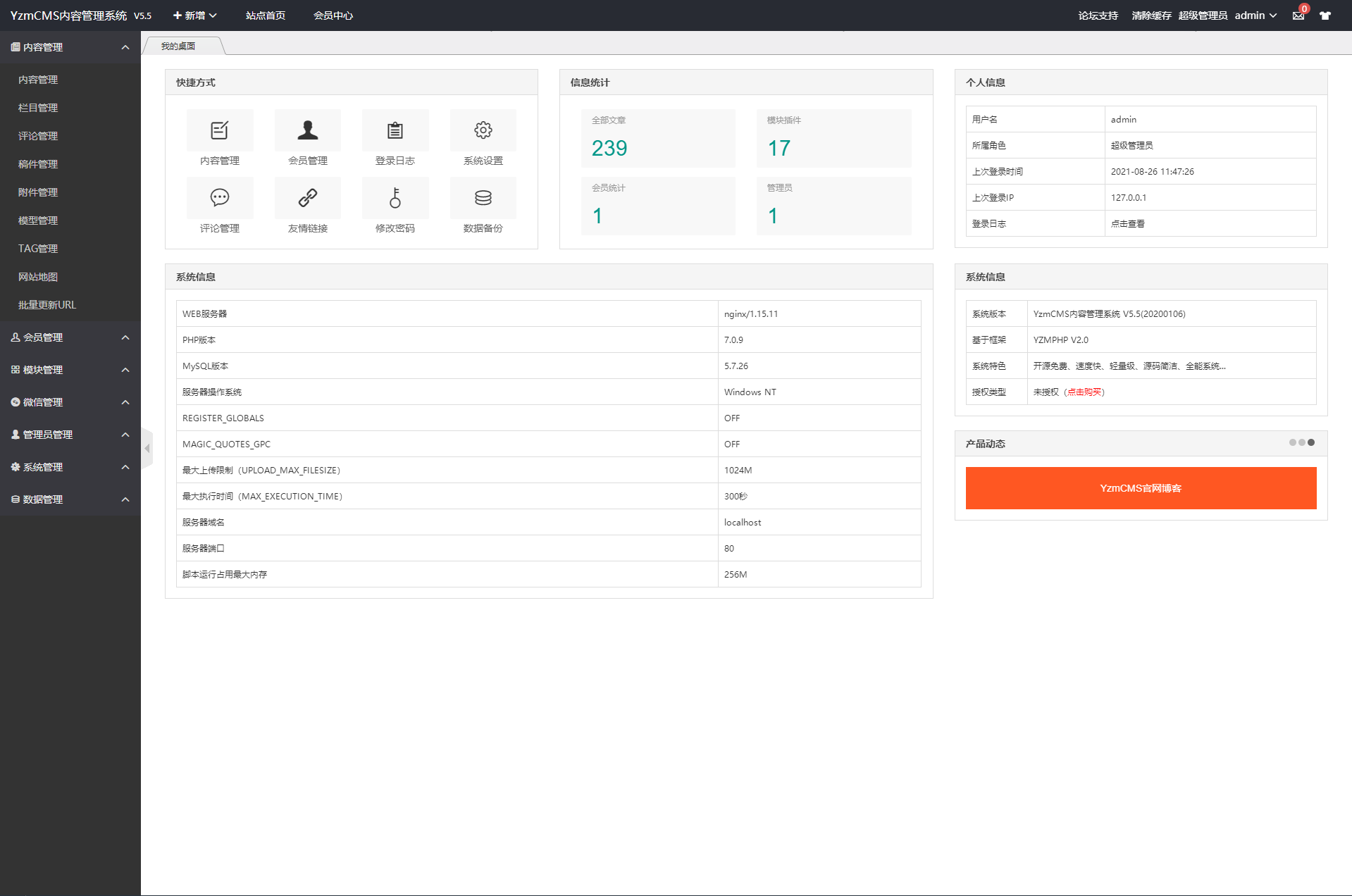1352x896 pixels.
Task: Click the 点击购买 license link
Action: (1084, 392)
